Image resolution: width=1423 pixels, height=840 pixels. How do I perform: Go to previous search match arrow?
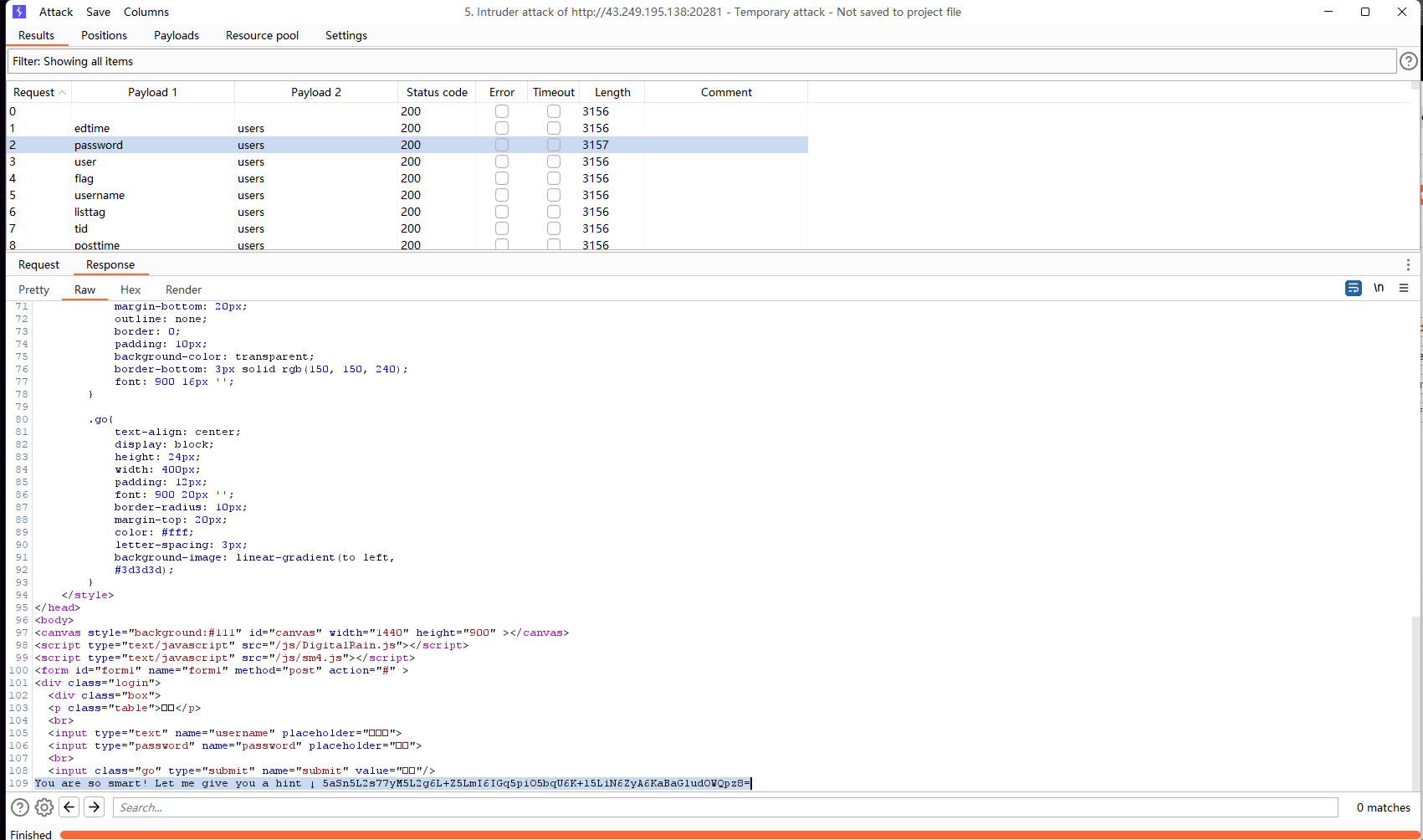(70, 807)
